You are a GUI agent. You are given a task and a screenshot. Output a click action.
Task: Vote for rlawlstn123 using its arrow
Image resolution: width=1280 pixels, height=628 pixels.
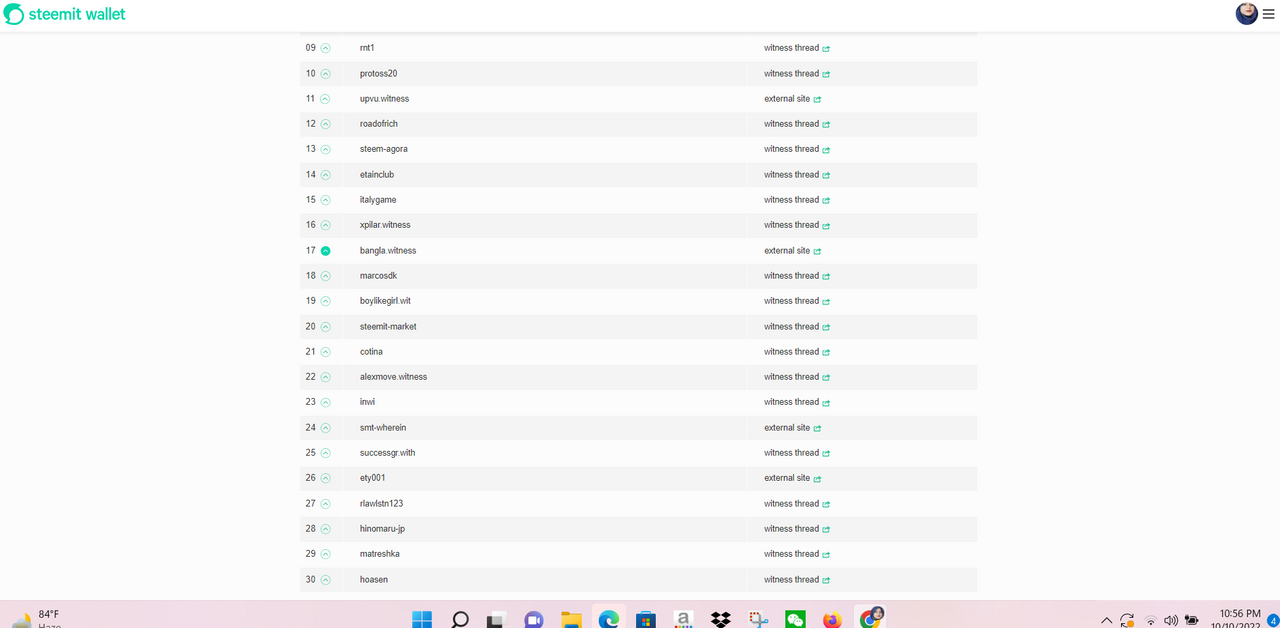pos(325,504)
